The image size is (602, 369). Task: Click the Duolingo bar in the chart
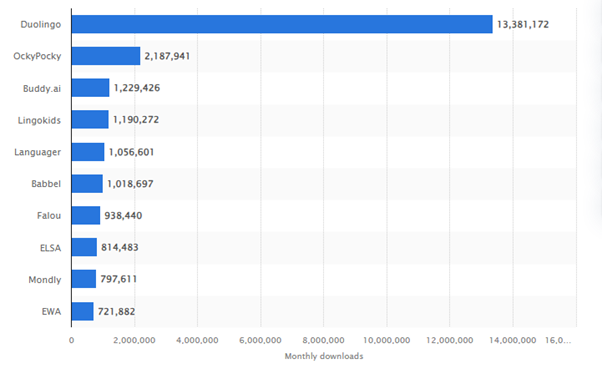click(x=282, y=24)
